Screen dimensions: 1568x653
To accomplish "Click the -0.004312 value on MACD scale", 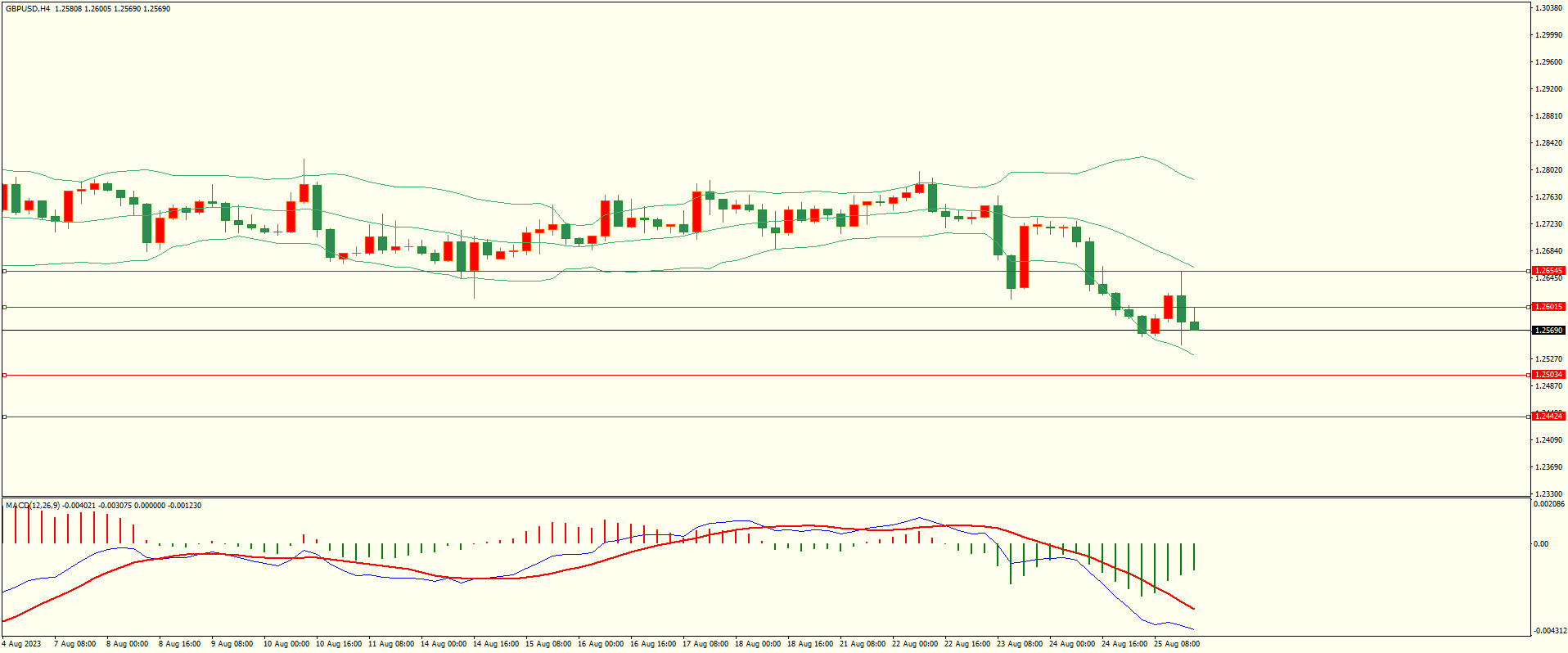I will (x=1550, y=631).
